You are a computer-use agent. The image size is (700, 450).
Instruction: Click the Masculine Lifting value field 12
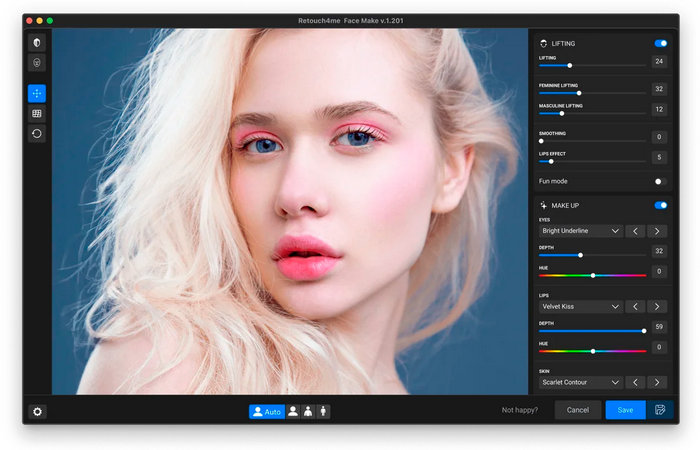click(659, 109)
